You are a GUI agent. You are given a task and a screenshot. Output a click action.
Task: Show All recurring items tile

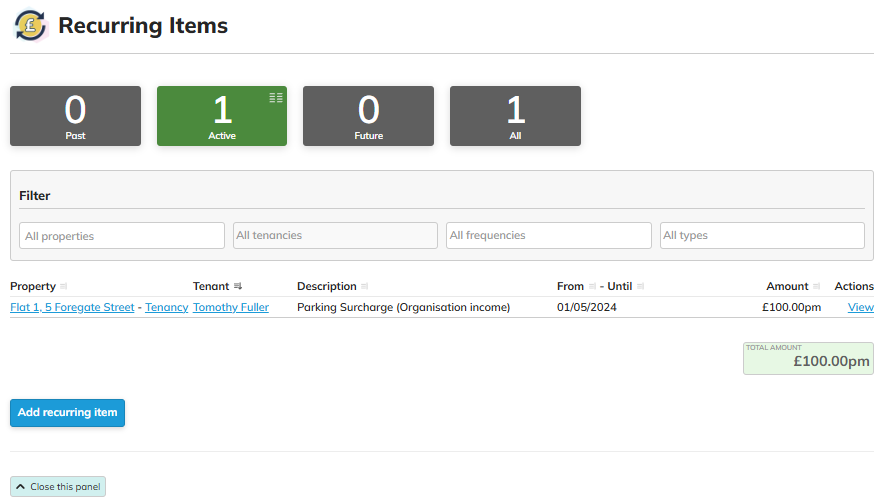pyautogui.click(x=515, y=116)
